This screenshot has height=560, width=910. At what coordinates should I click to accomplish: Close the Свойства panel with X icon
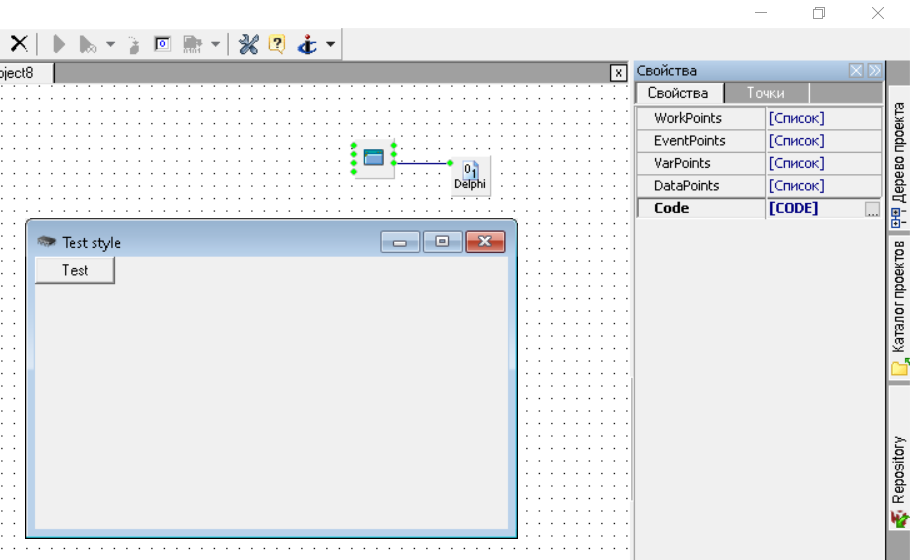point(856,71)
